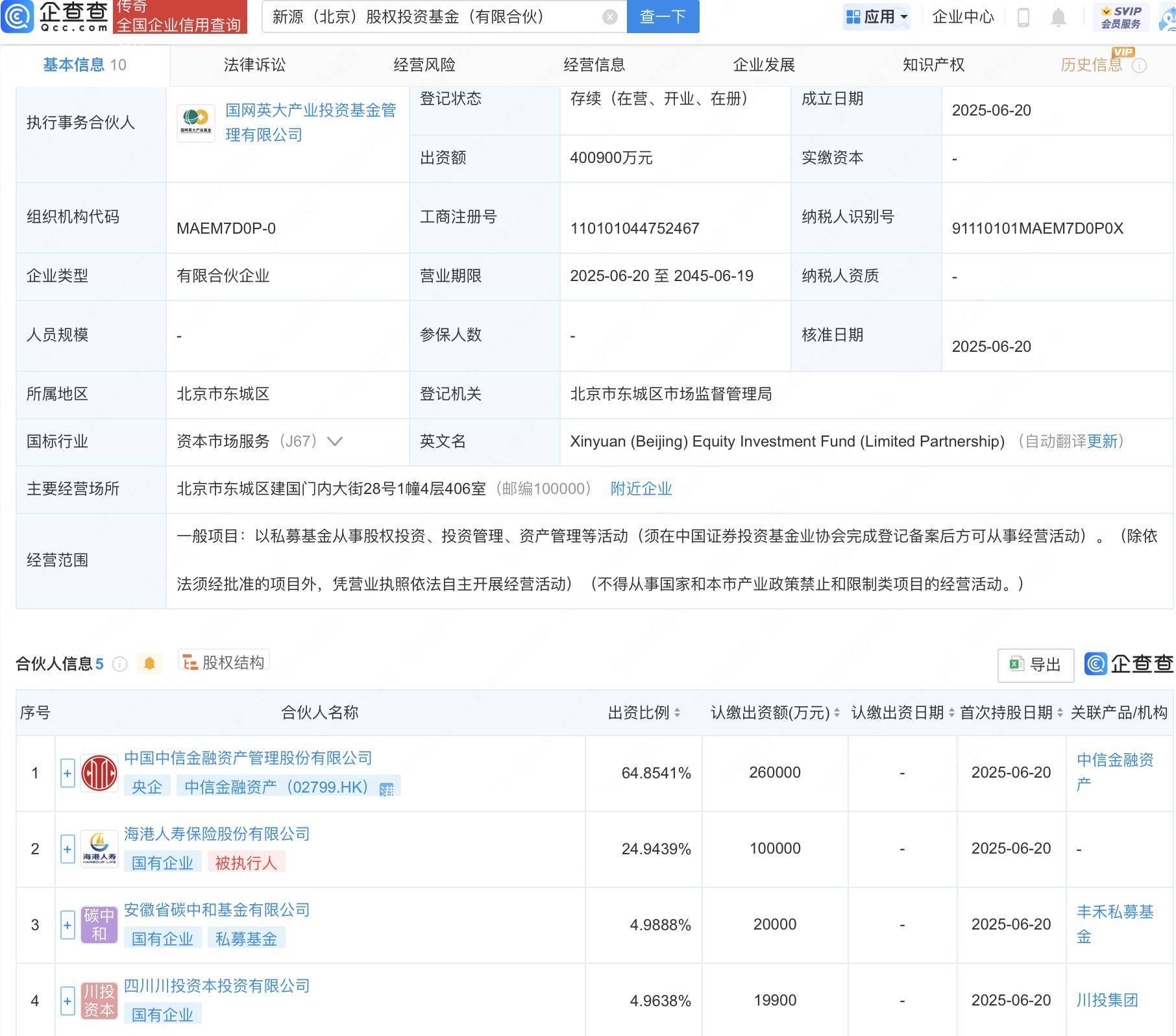Click the 海港人寿 logo in row 2

pos(99,849)
